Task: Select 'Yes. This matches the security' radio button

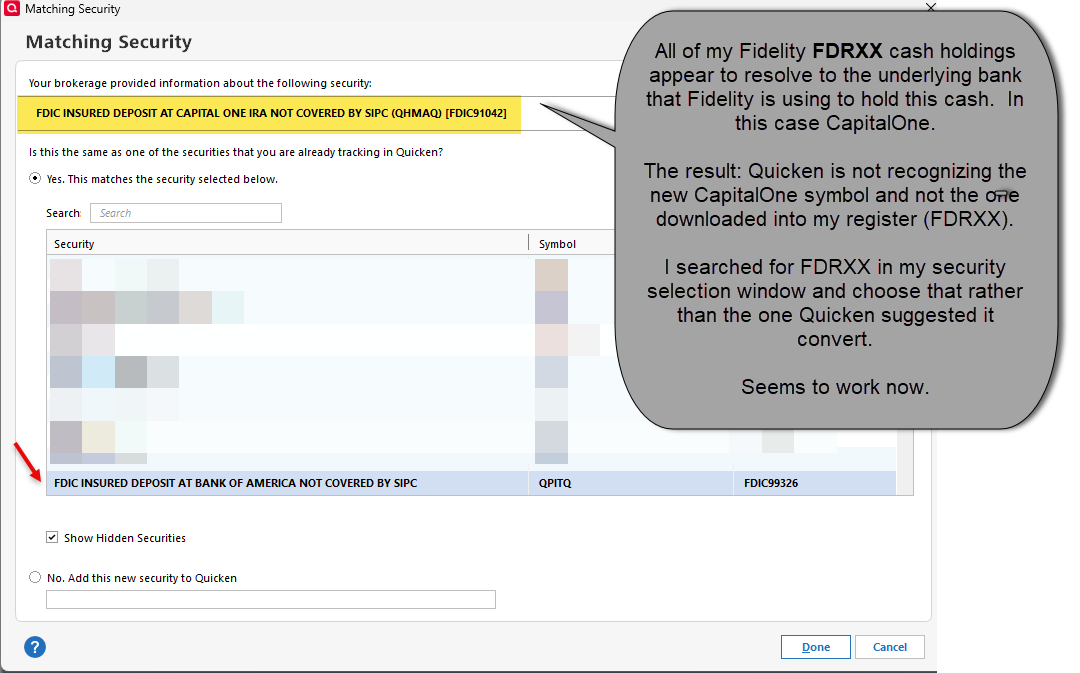Action: coord(34,178)
